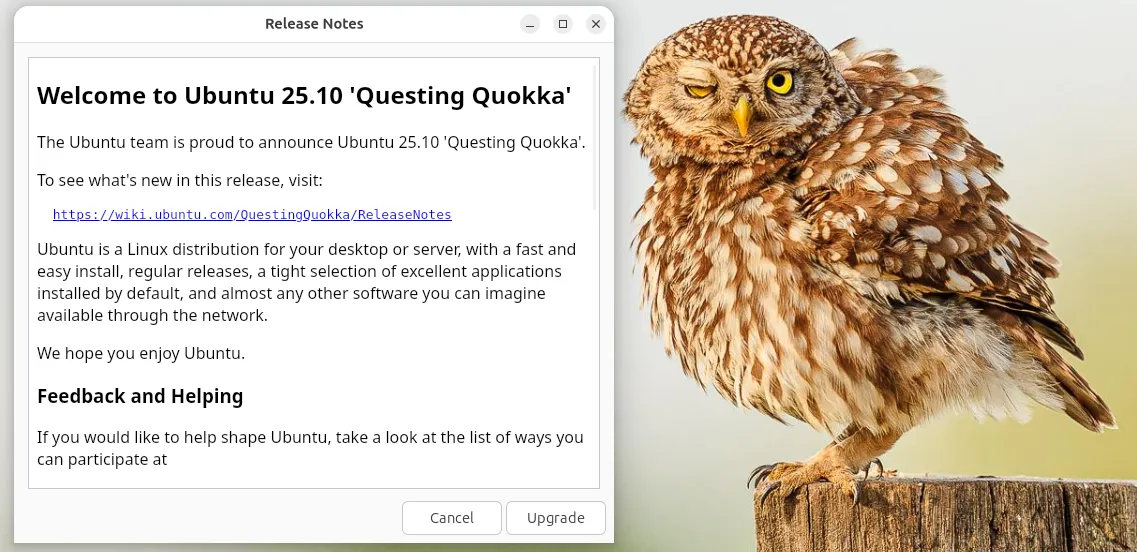Image resolution: width=1137 pixels, height=552 pixels.
Task: Click the owl's talons on the post
Action: tap(805, 479)
